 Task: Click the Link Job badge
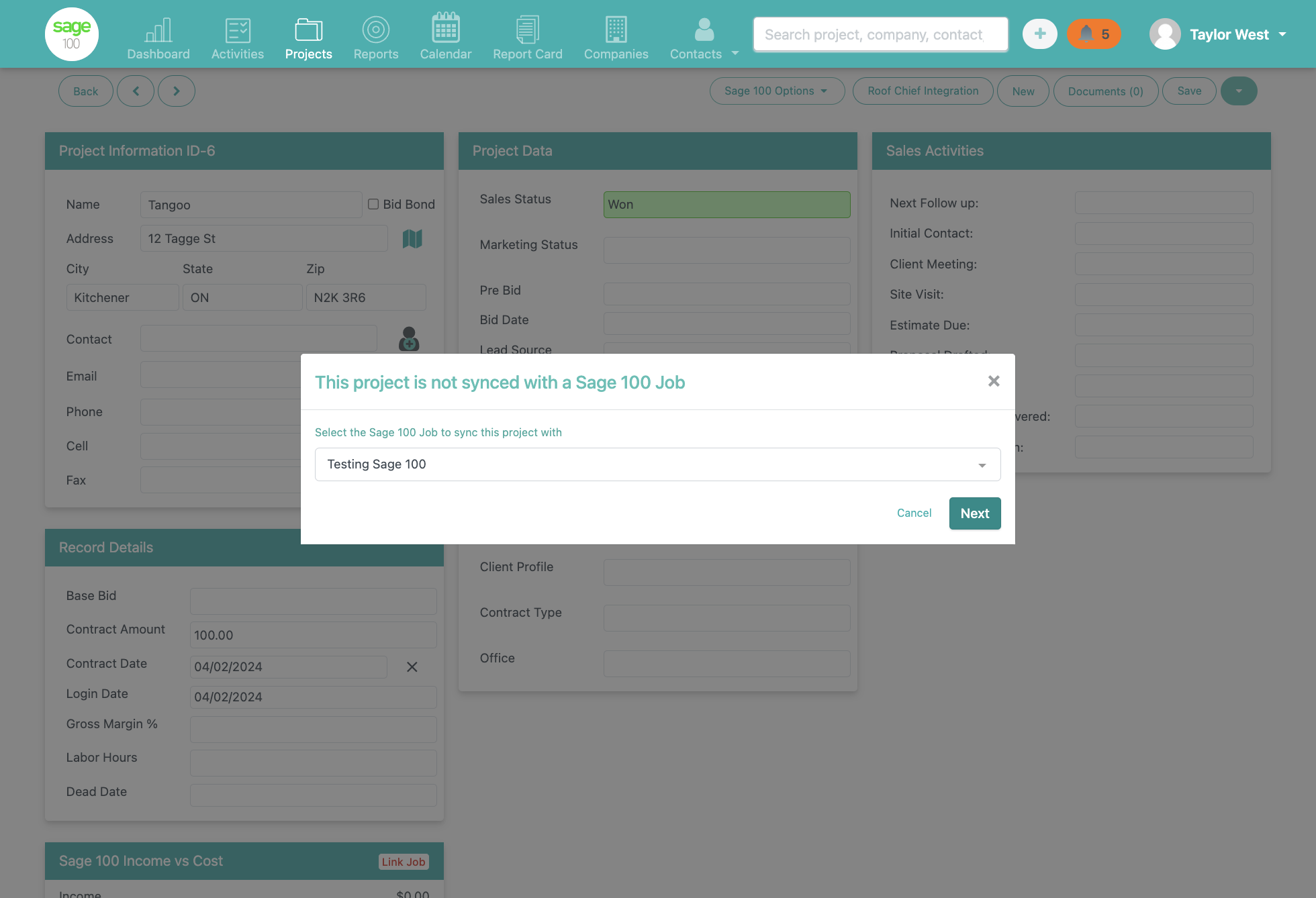tap(404, 862)
